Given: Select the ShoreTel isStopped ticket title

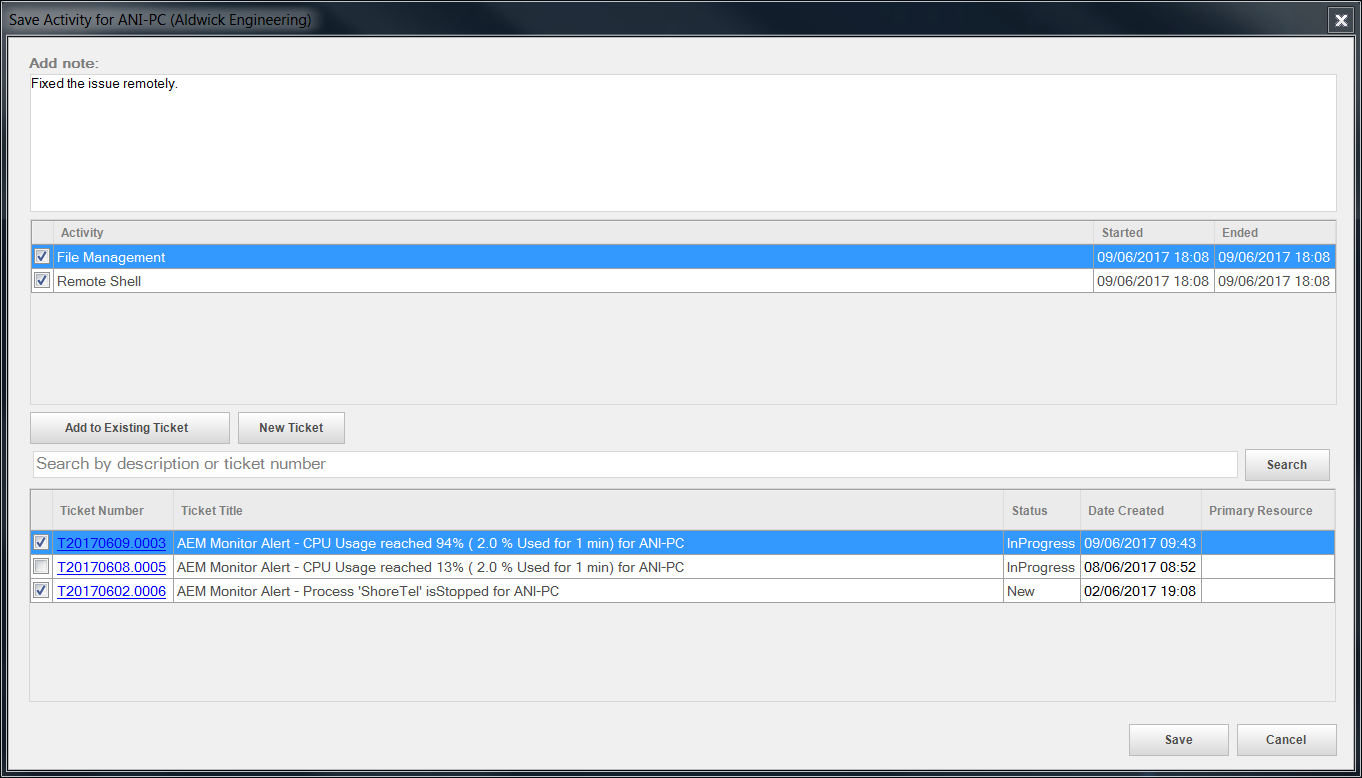Looking at the screenshot, I should click(368, 591).
